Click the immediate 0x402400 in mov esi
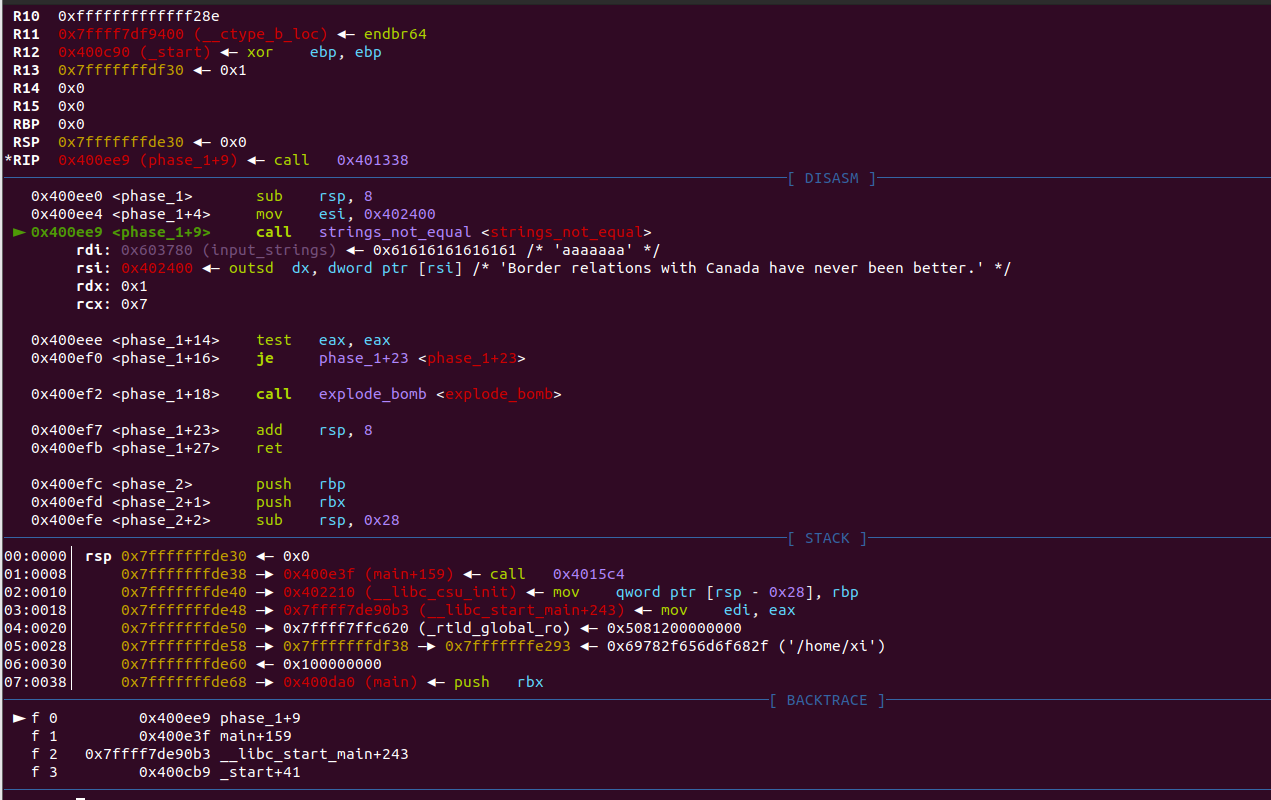1271x800 pixels. [x=400, y=214]
